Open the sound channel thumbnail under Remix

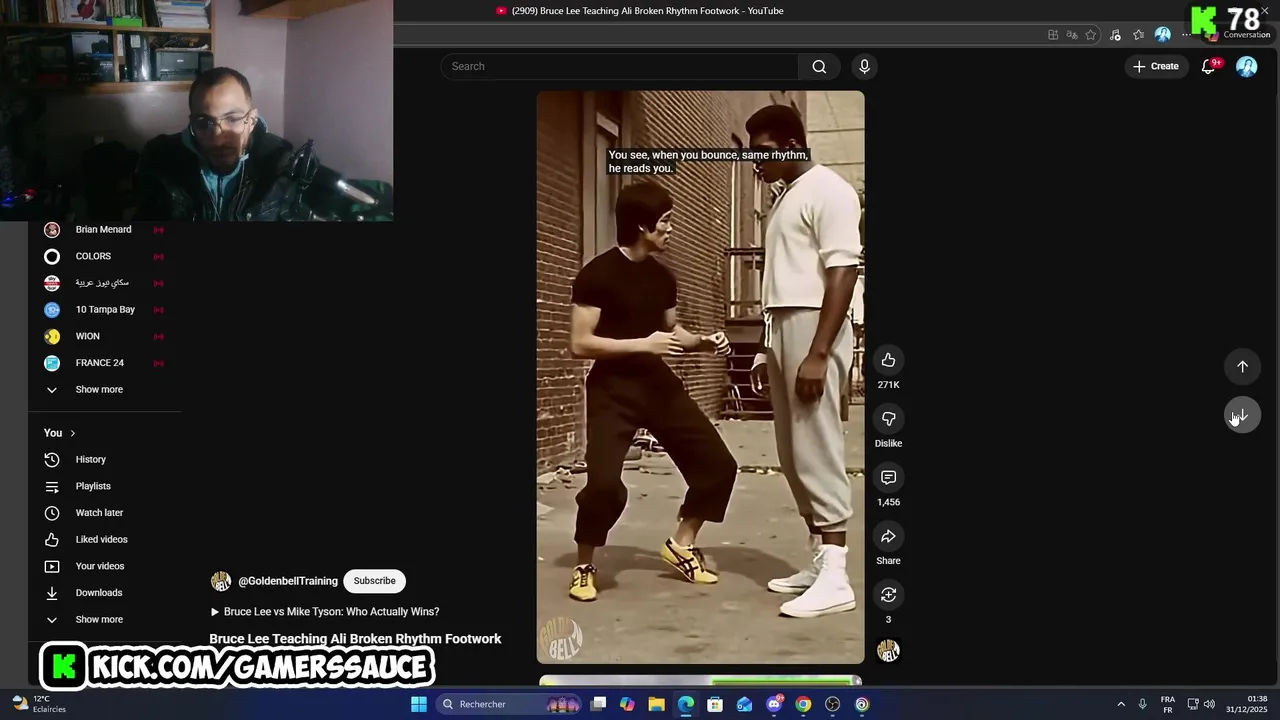[x=888, y=651]
